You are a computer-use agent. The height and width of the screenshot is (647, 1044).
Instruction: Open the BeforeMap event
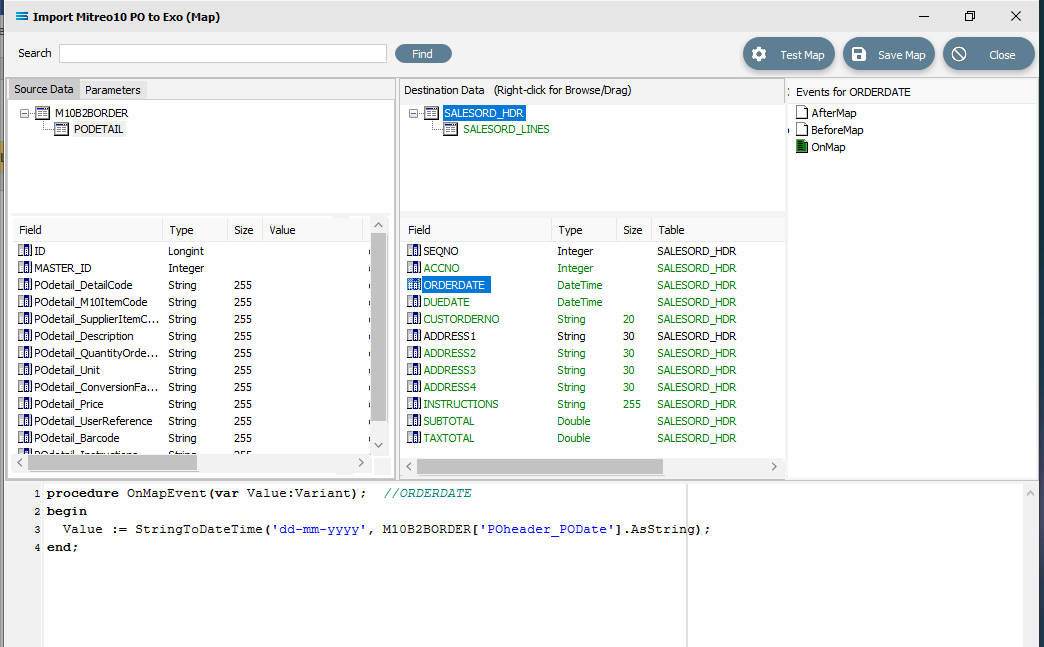(x=837, y=130)
